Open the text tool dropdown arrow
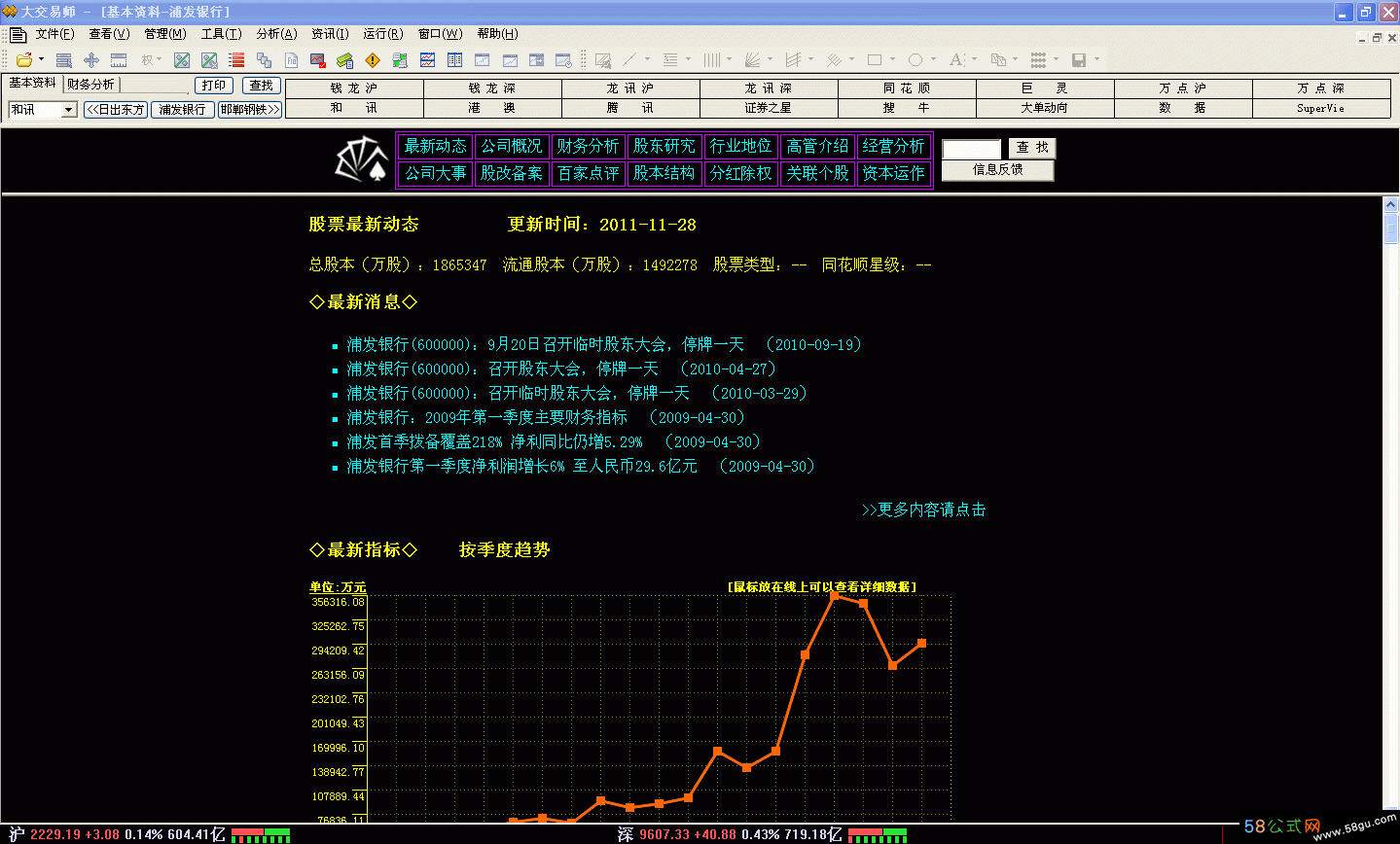Screen dimensions: 1400x844 point(974,60)
